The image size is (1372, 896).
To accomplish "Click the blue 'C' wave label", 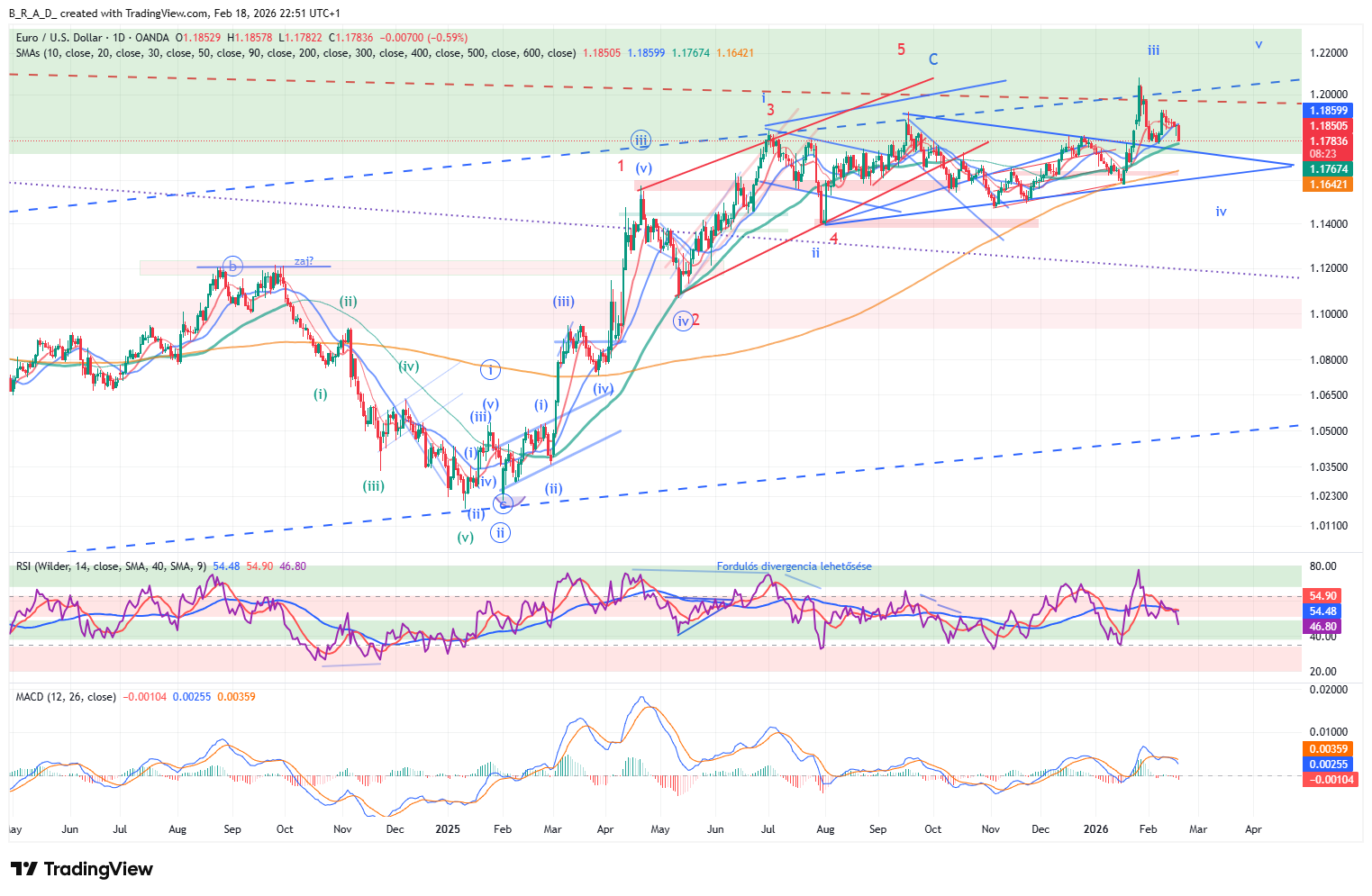I will [933, 59].
